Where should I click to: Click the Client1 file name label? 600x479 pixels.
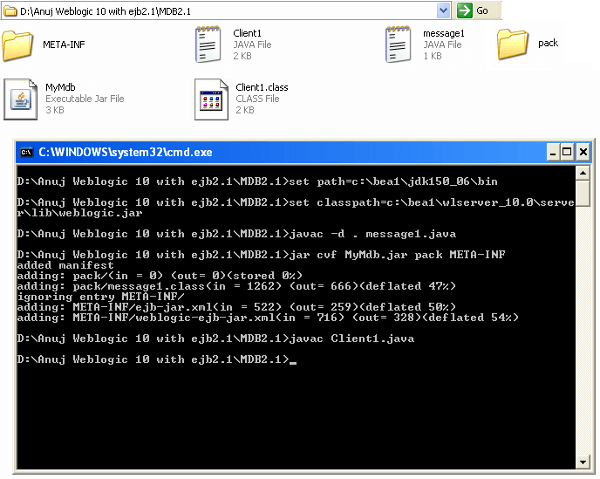(x=247, y=33)
